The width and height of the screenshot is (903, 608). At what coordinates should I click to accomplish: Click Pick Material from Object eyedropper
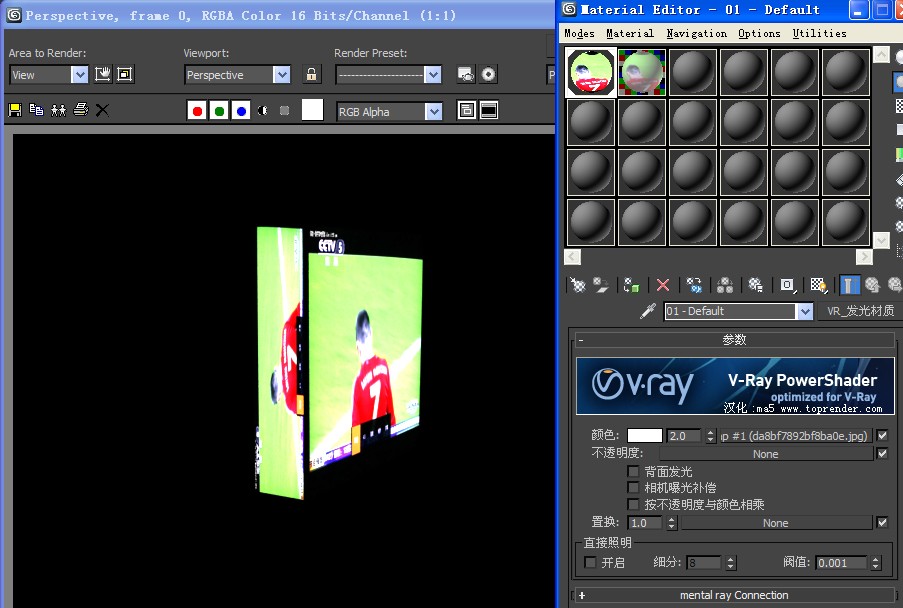648,311
